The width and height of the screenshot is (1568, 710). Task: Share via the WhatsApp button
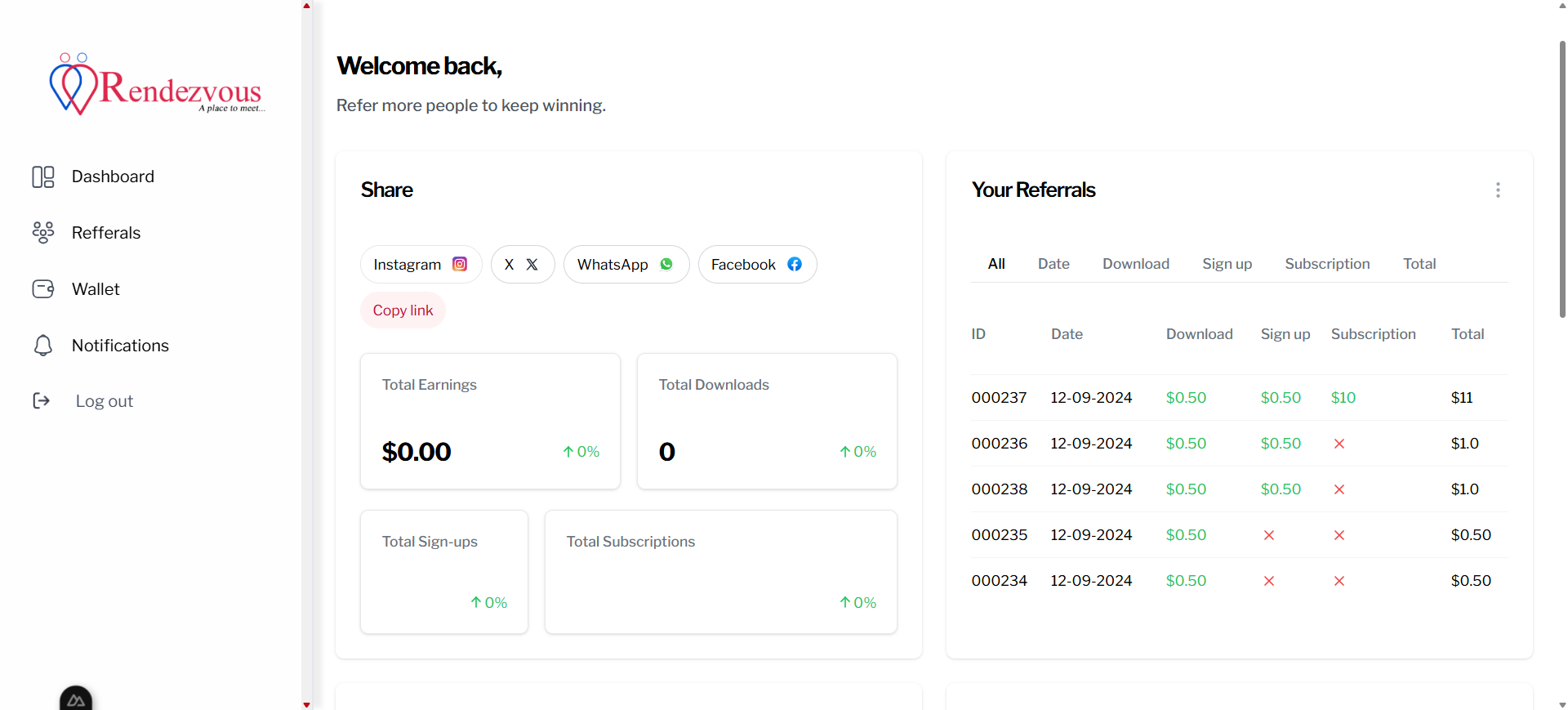(626, 265)
